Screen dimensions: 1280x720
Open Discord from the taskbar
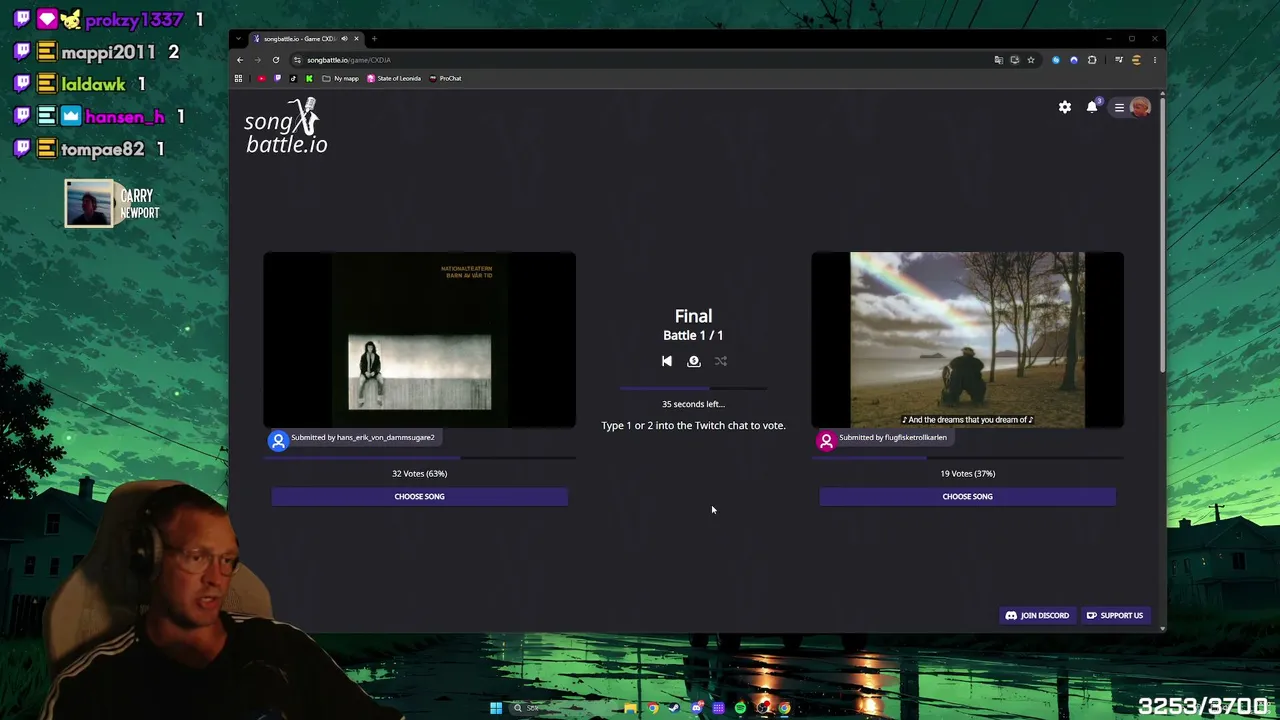(696, 708)
